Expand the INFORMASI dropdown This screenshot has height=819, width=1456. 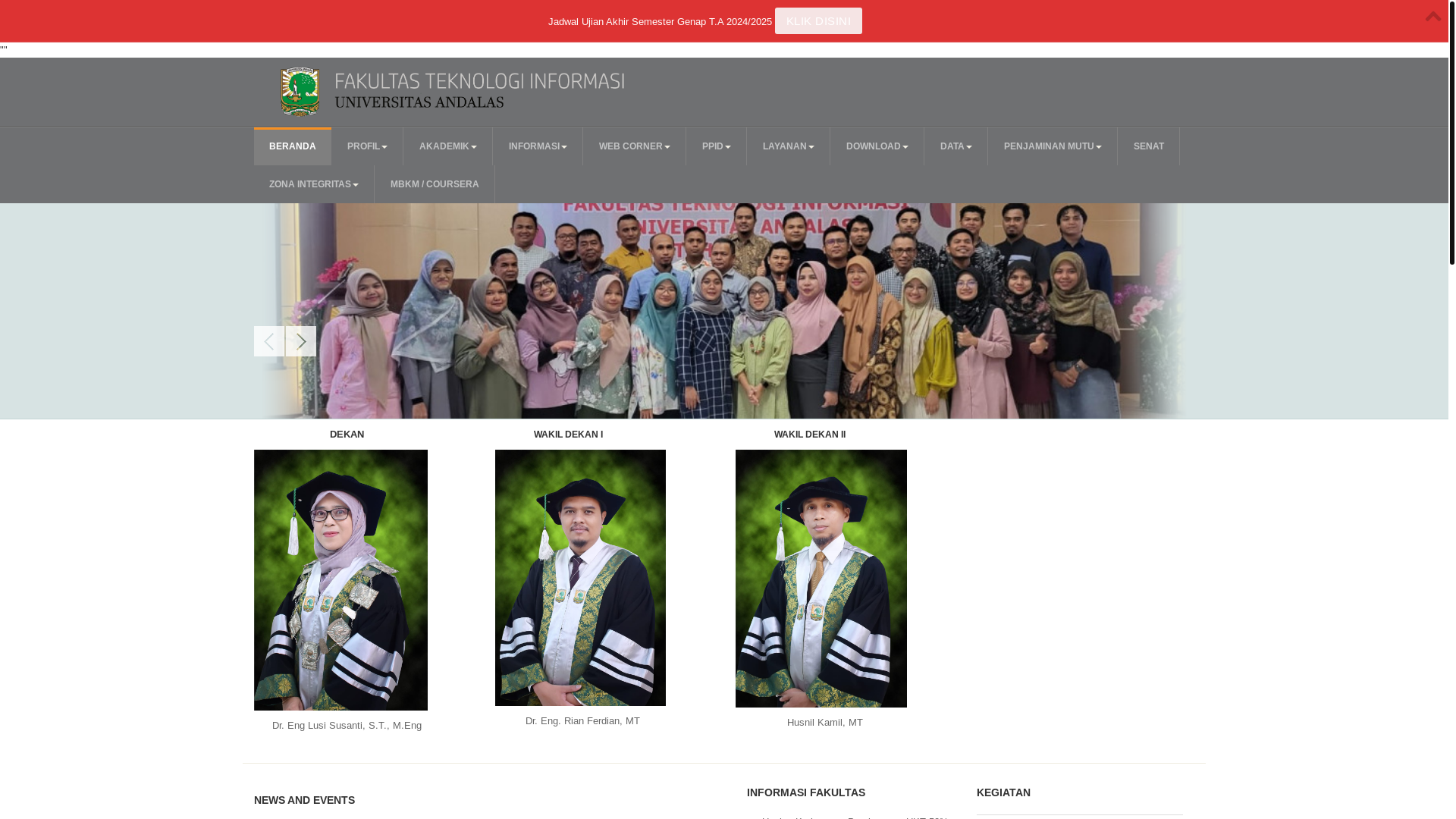[538, 146]
